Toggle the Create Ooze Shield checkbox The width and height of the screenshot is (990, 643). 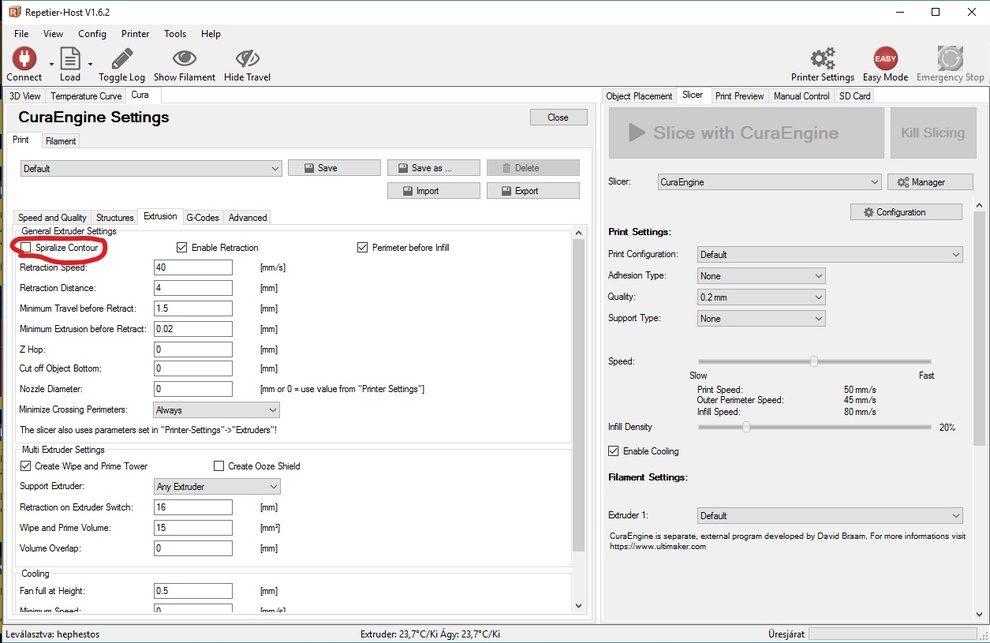219,466
